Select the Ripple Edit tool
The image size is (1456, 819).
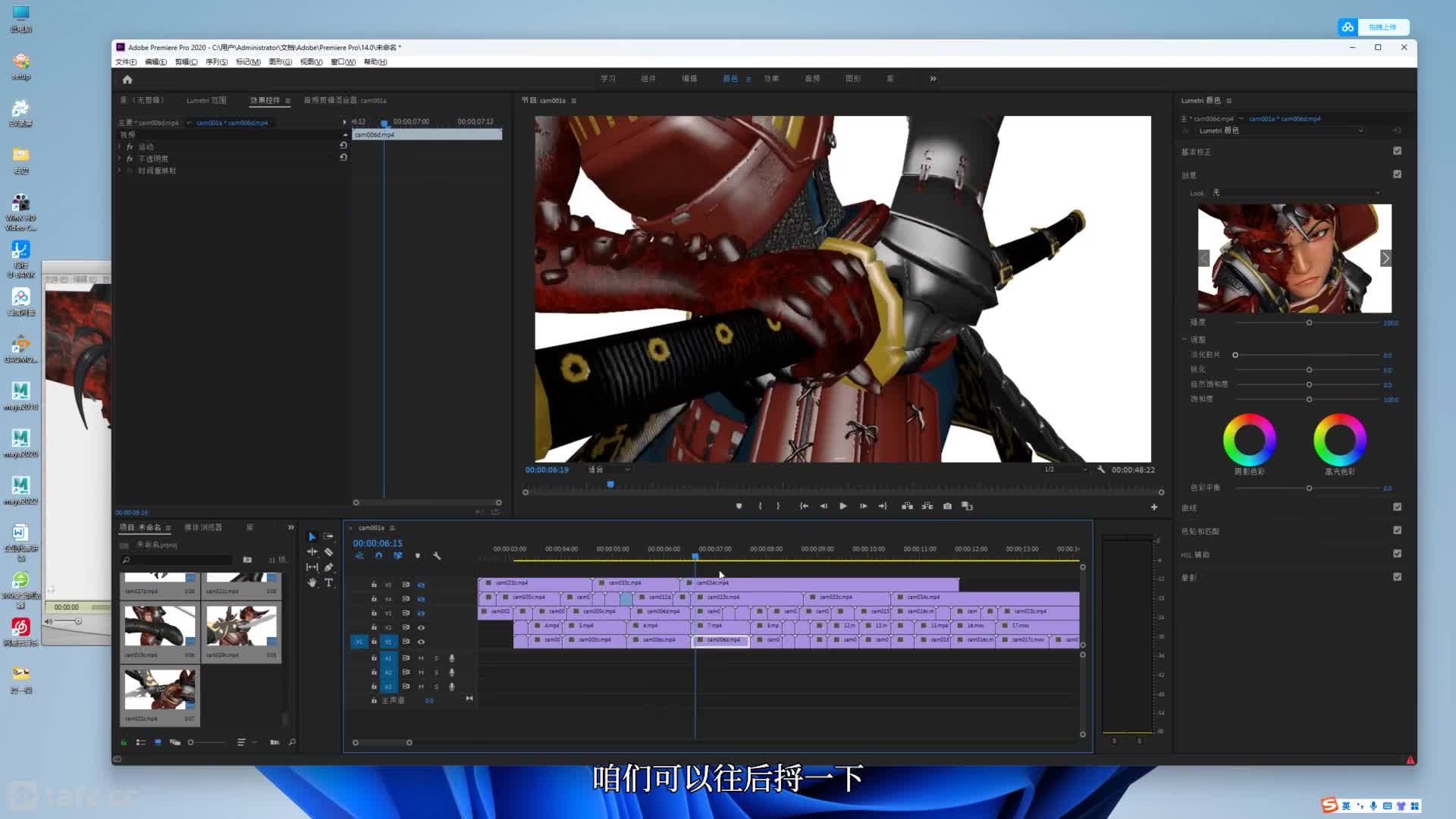pos(312,552)
